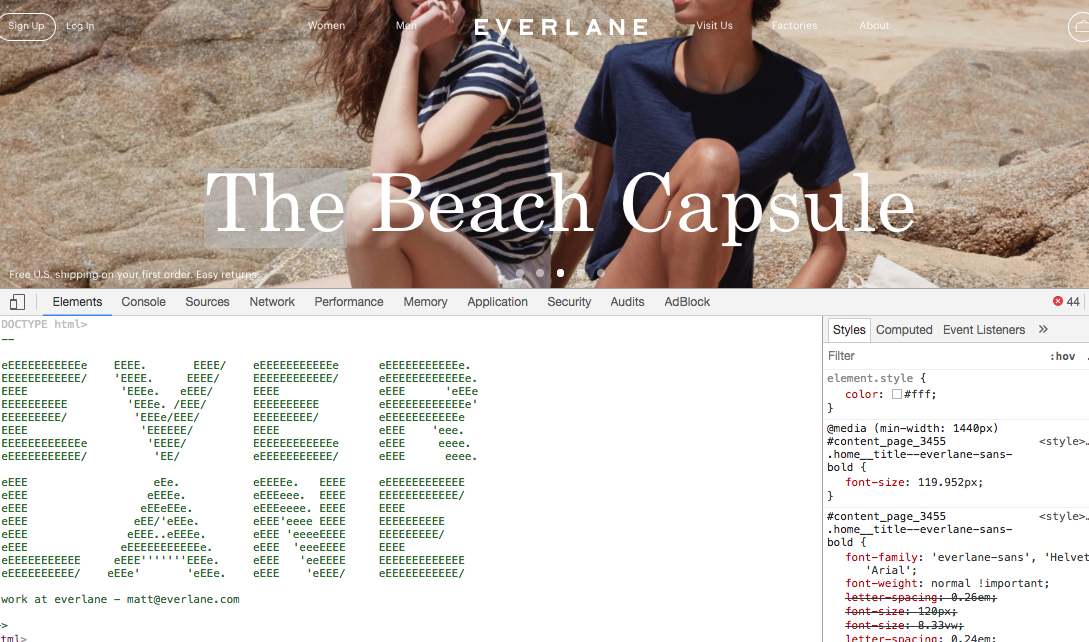Viewport: 1089px width, 642px height.
Task: Switch to the Computed tab
Action: [x=903, y=329]
